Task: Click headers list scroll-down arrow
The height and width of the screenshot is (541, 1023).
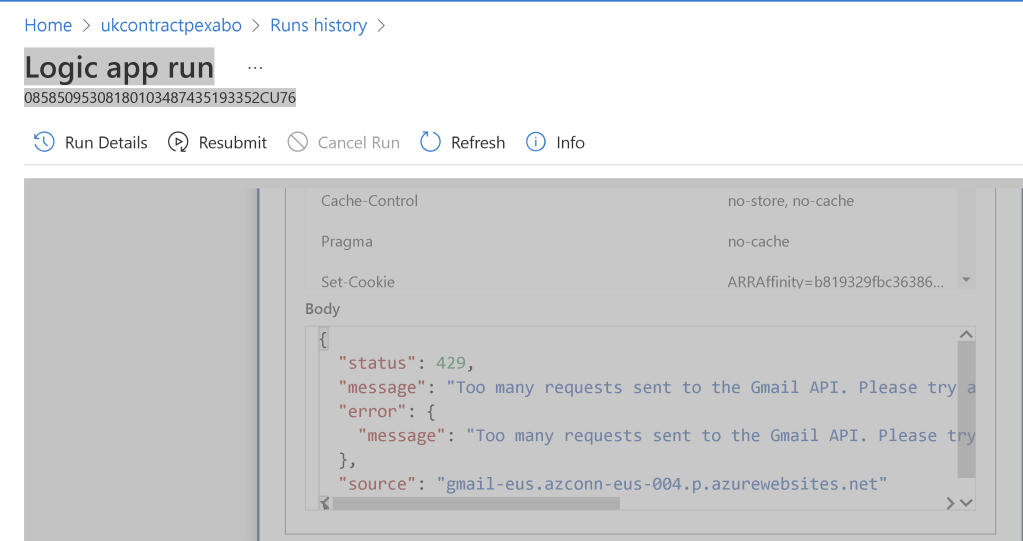Action: tap(966, 280)
